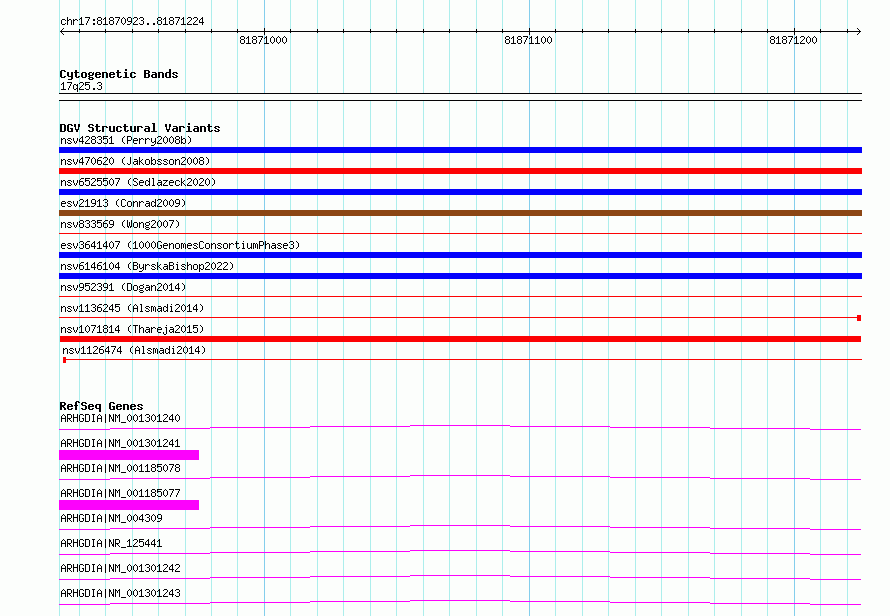The height and width of the screenshot is (616, 890).
Task: Click the 17q25.3 band label
Action: pos(81,86)
